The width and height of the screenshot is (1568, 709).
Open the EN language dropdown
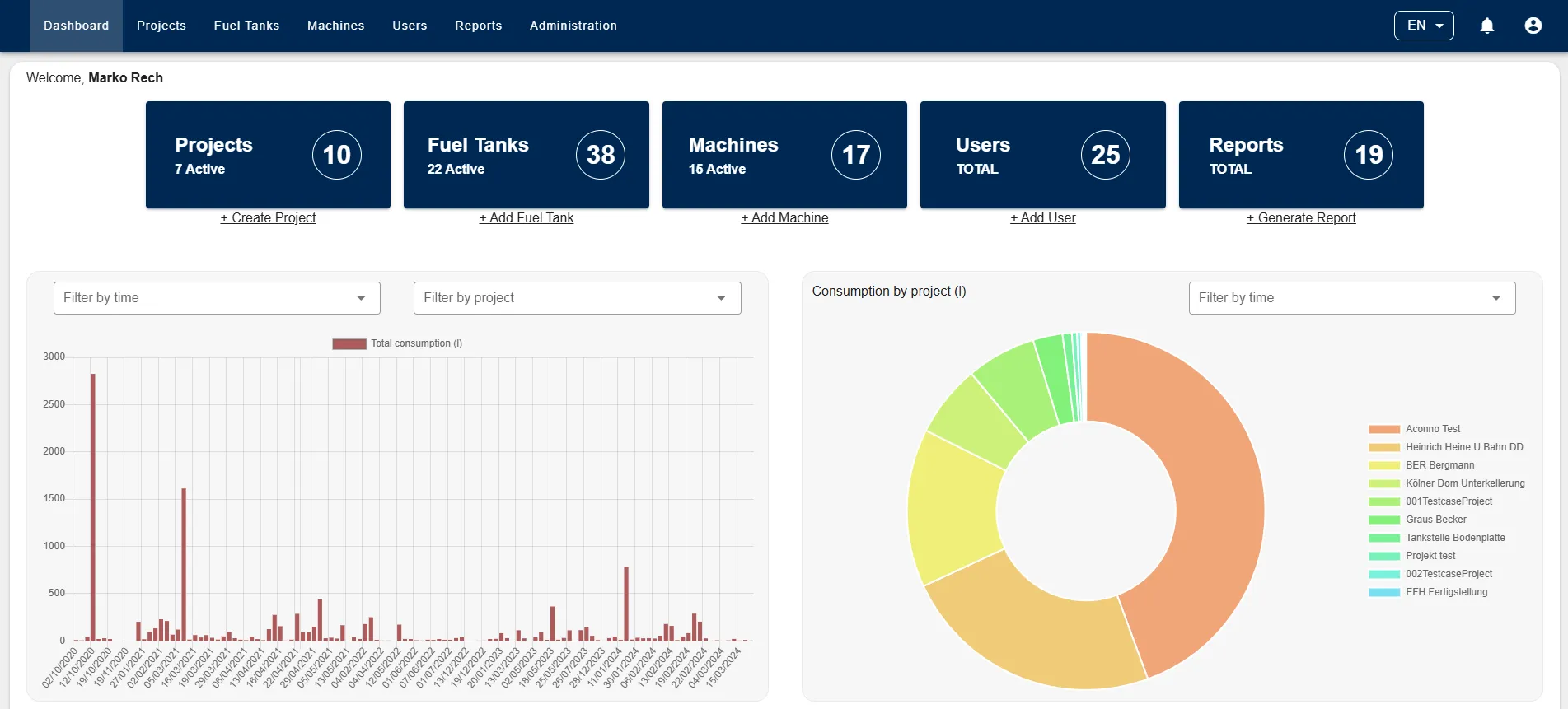[1423, 26]
